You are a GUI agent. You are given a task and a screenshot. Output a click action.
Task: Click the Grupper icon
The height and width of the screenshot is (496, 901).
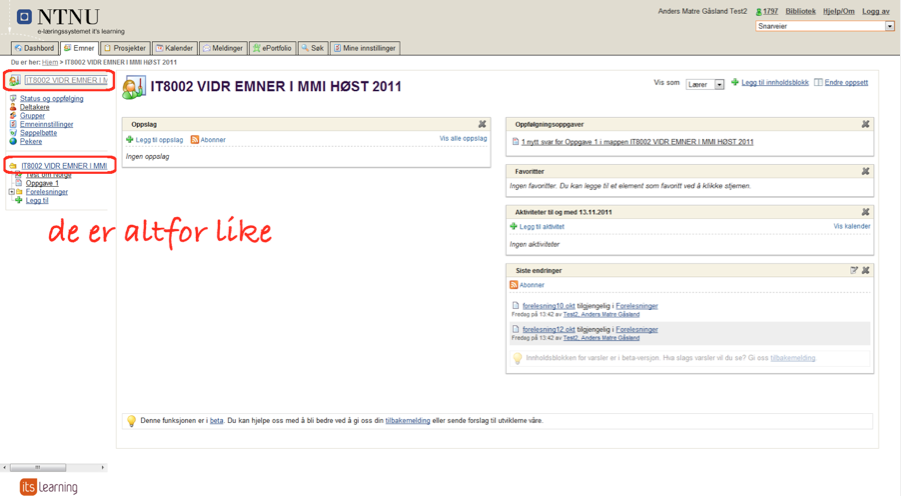(x=13, y=116)
